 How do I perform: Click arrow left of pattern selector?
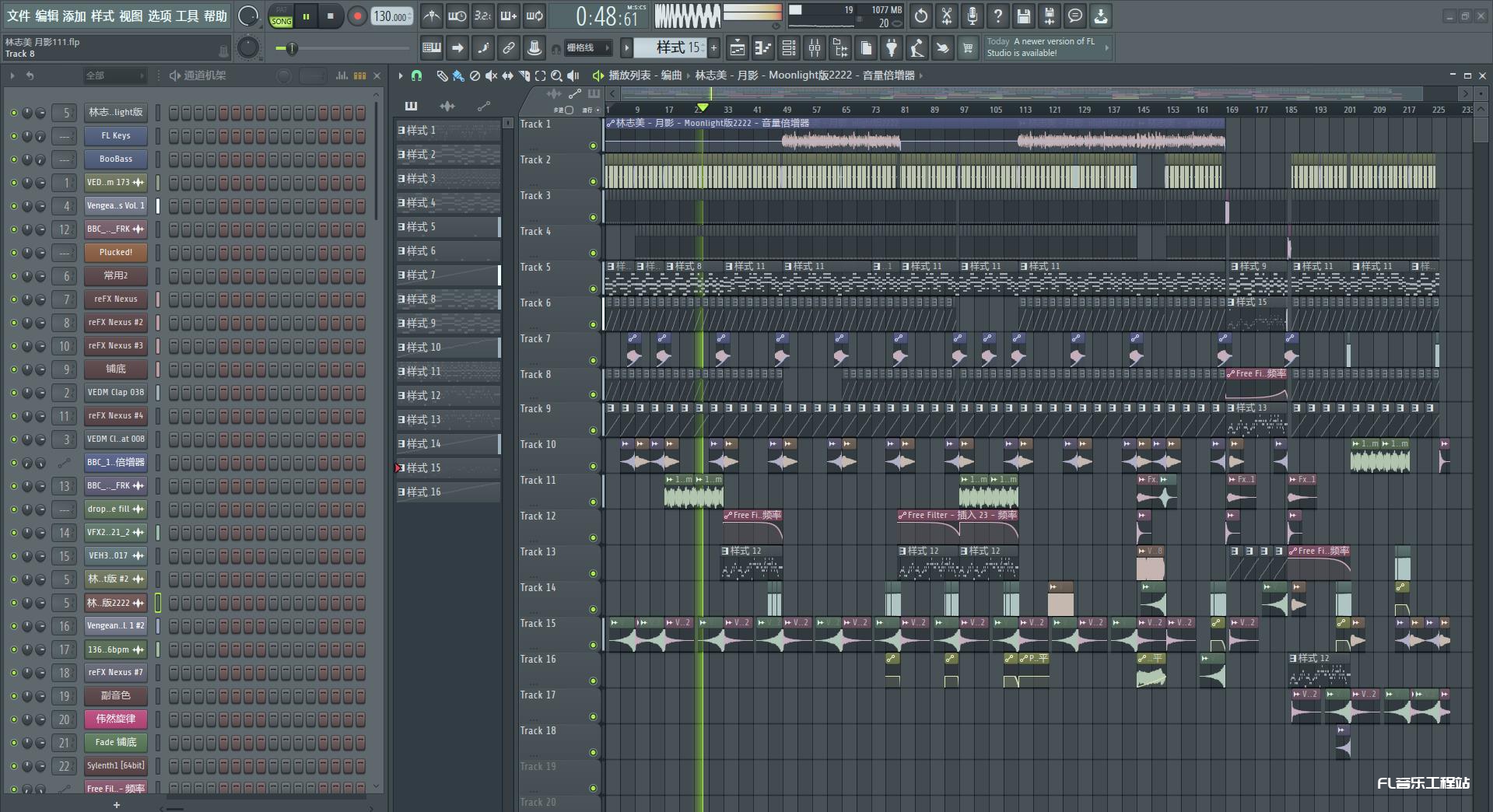coord(626,48)
